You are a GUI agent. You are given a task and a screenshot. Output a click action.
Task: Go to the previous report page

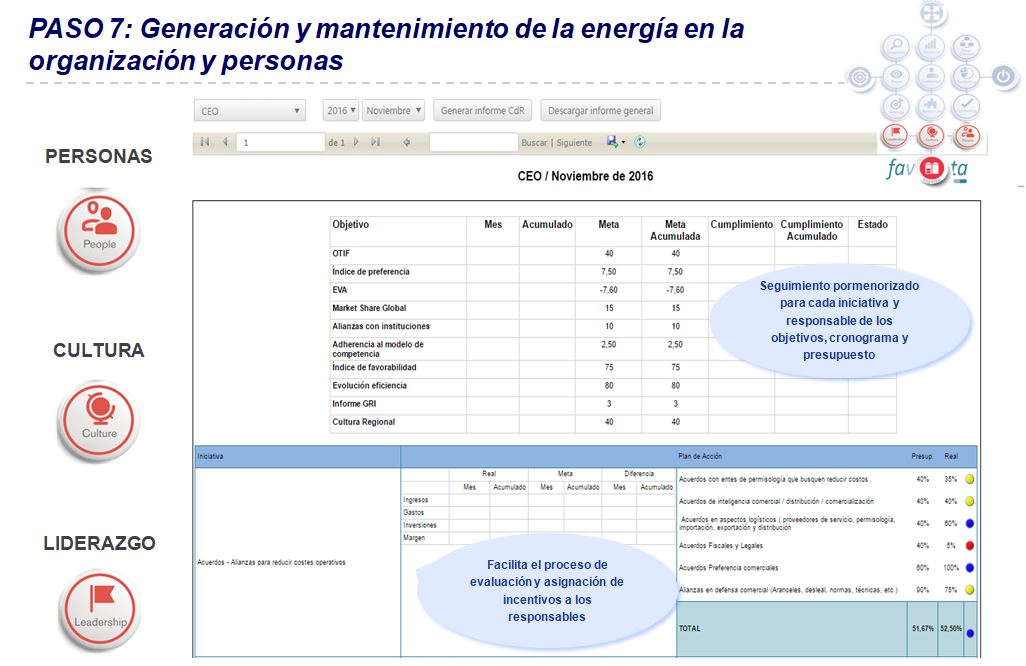(x=225, y=142)
